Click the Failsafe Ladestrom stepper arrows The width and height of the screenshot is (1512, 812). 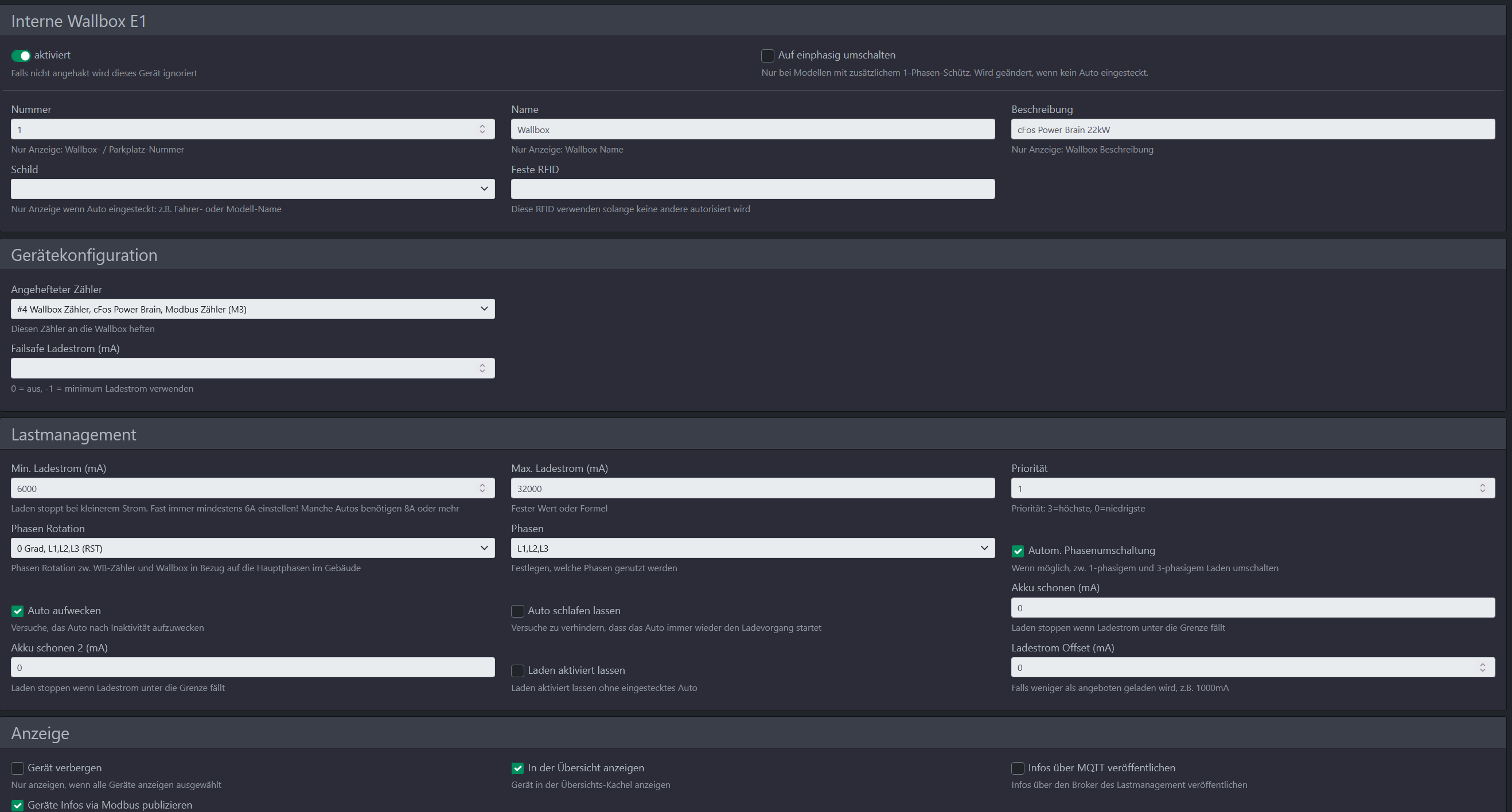pyautogui.click(x=482, y=369)
